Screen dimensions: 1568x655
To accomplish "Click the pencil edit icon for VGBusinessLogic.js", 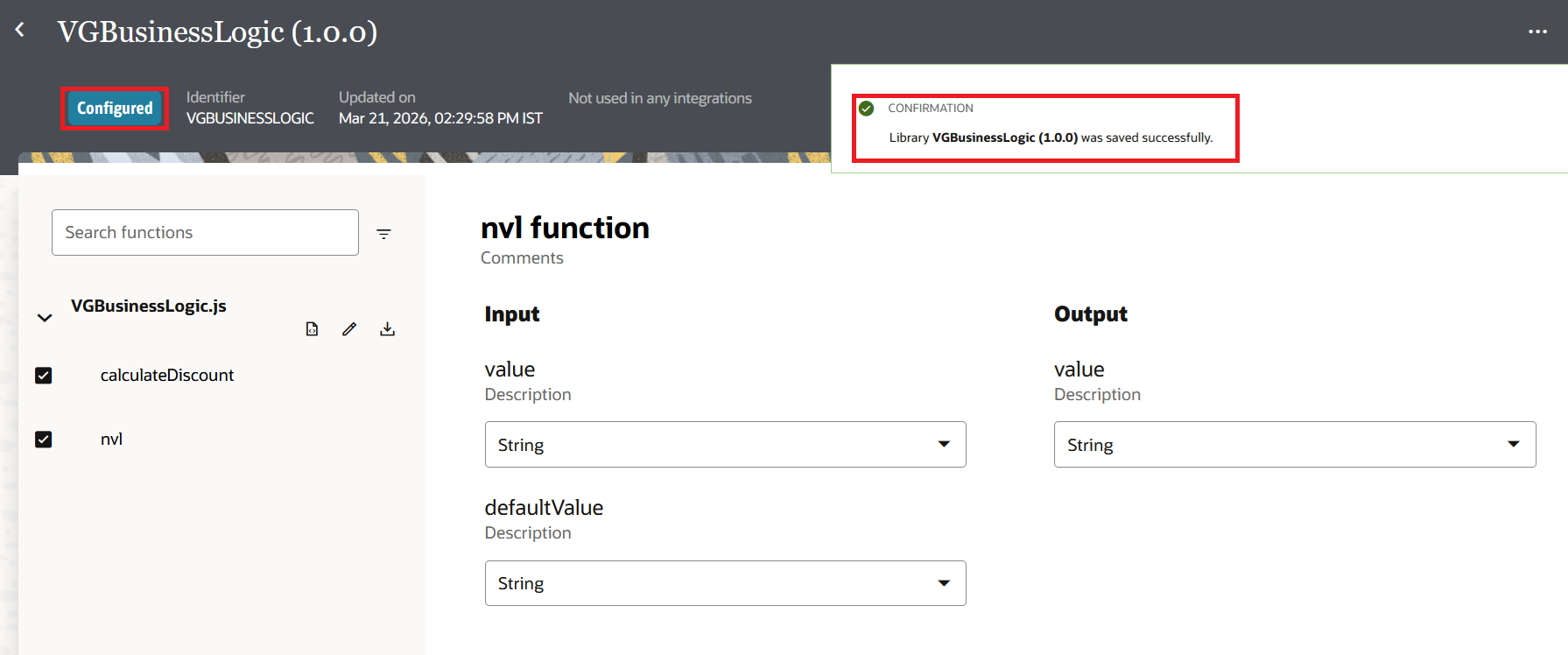I will [349, 329].
